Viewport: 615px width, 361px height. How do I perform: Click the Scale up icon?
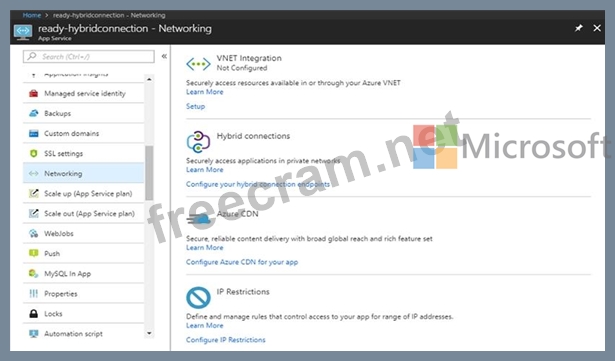[x=34, y=193]
